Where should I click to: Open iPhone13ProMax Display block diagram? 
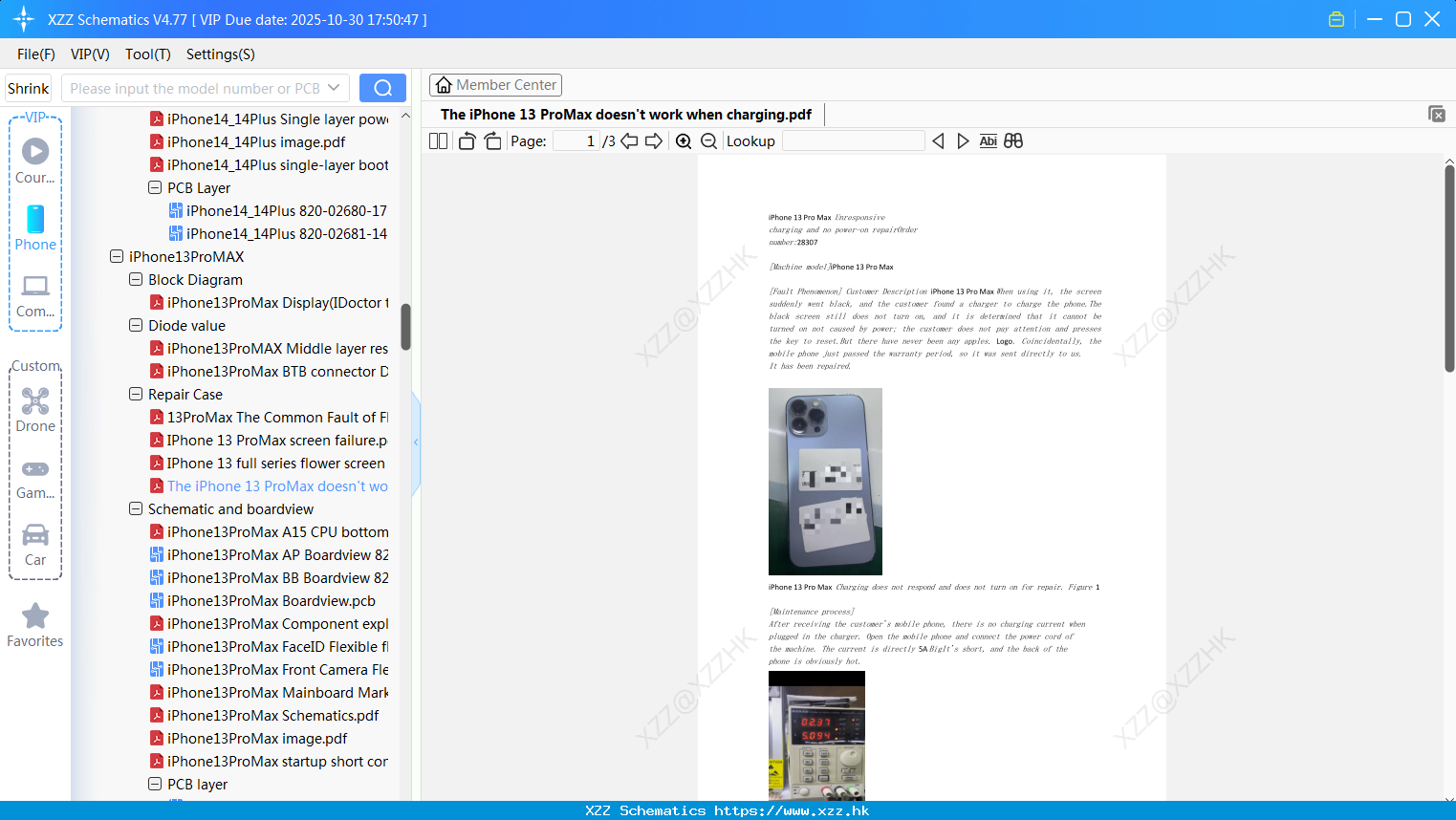[x=270, y=302]
